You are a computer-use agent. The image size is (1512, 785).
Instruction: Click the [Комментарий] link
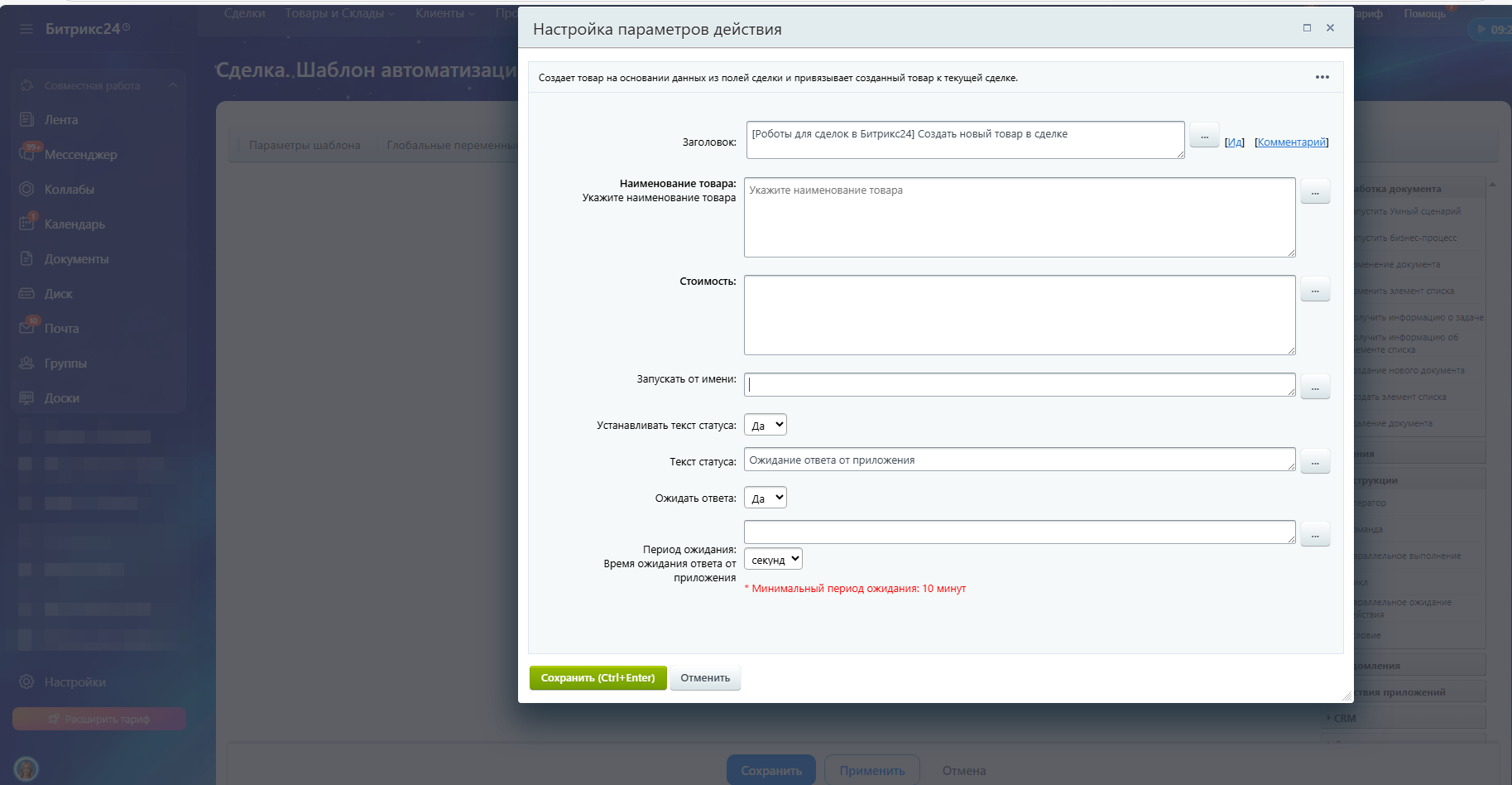(x=1291, y=142)
